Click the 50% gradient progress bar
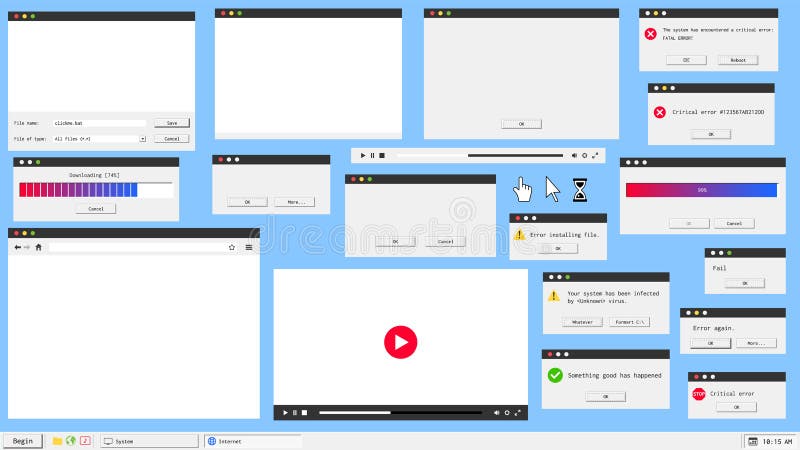Screen dimensions: 800x450 tap(702, 190)
